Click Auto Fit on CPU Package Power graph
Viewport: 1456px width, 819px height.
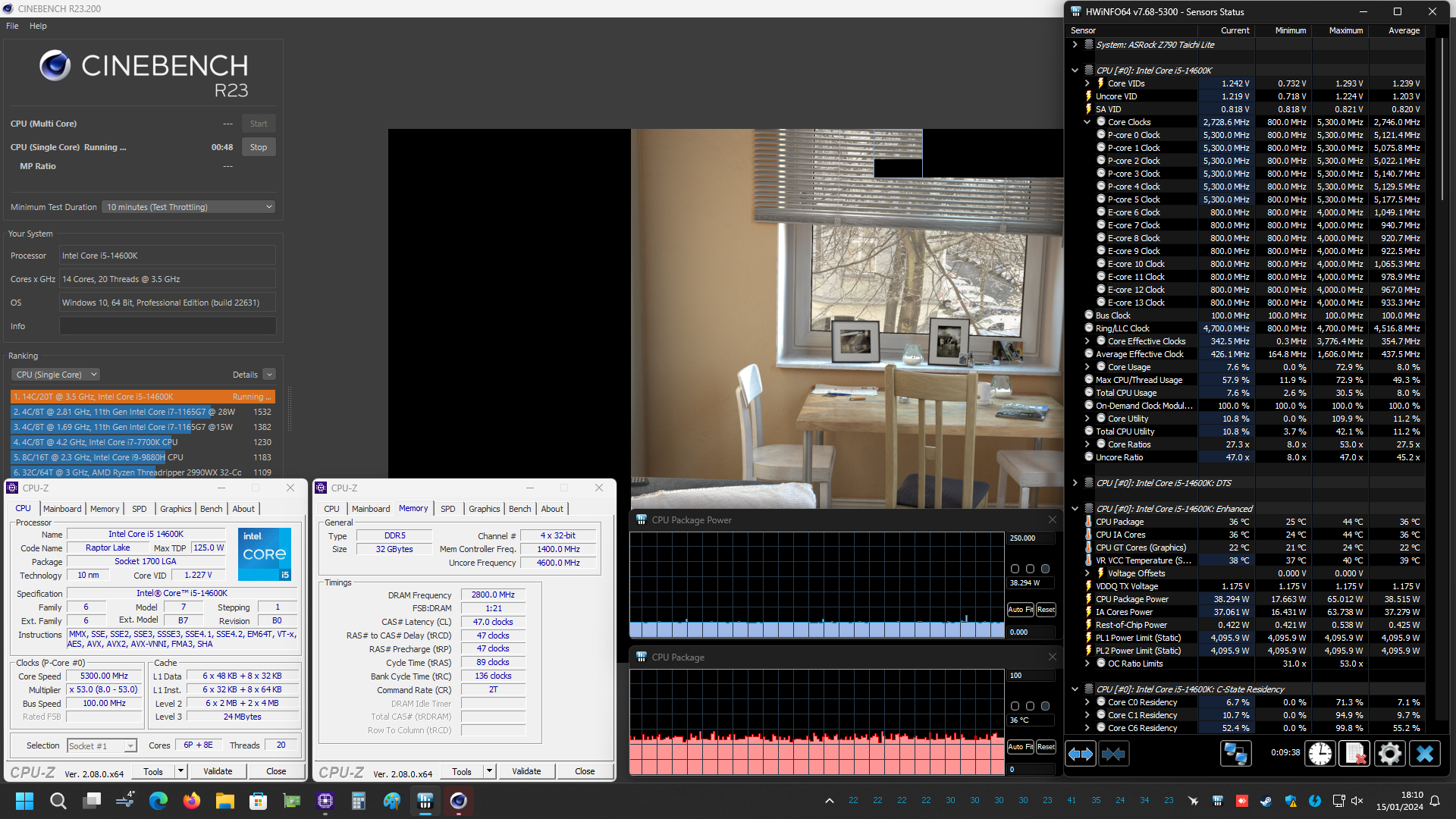tap(1021, 610)
